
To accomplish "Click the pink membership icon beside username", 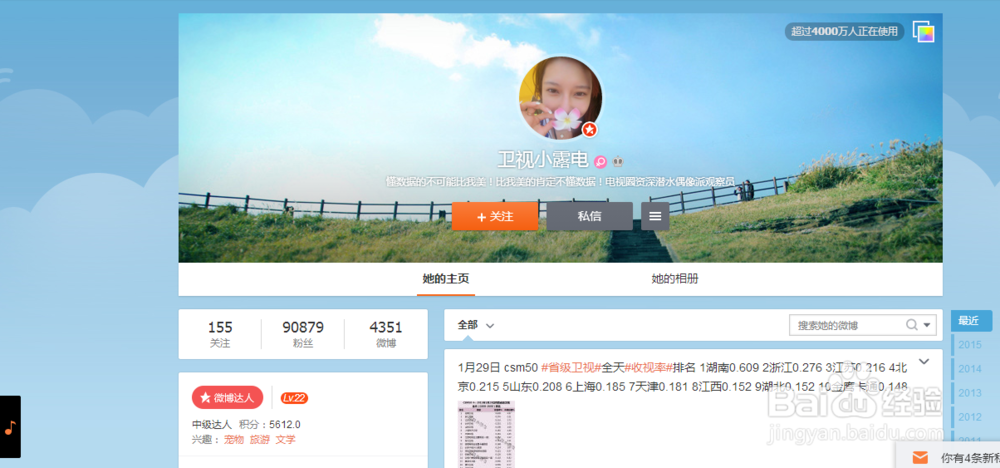I will [600, 162].
